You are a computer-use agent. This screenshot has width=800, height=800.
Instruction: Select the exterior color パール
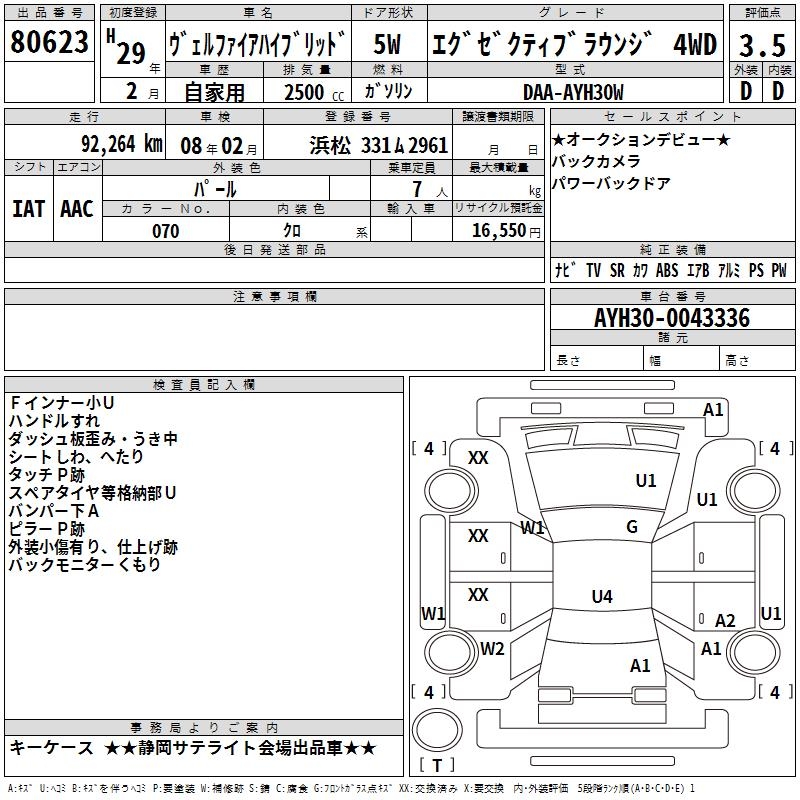(x=215, y=189)
